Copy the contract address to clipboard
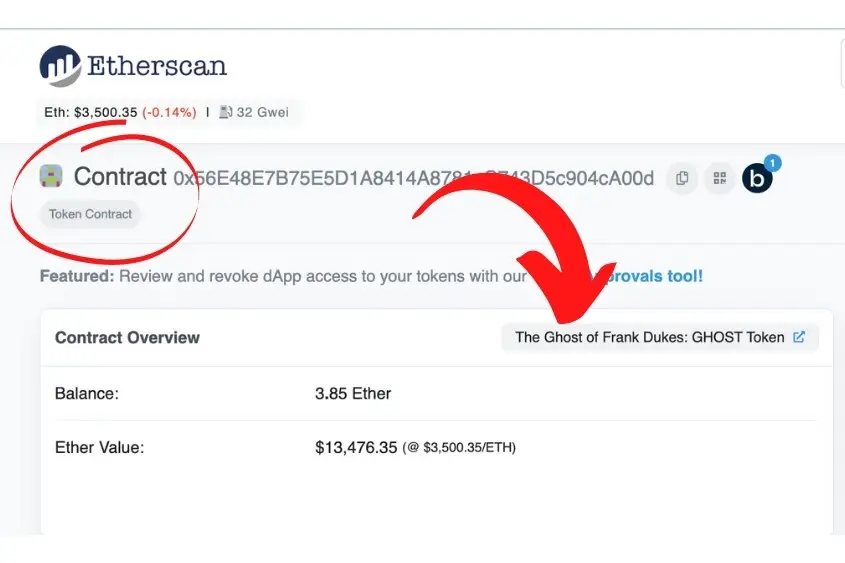845x563 pixels. (682, 178)
